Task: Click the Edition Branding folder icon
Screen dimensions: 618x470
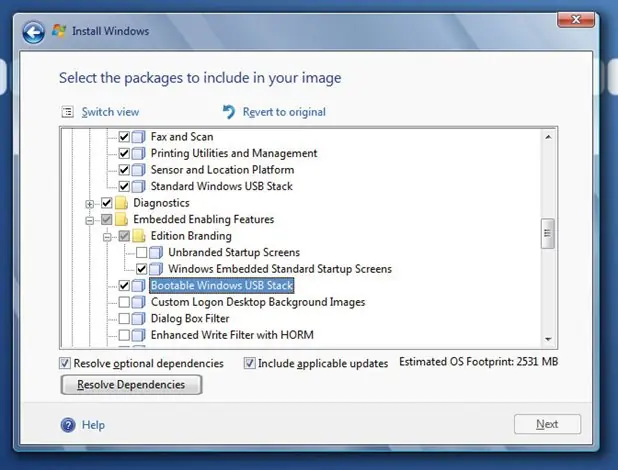Action: (x=138, y=236)
